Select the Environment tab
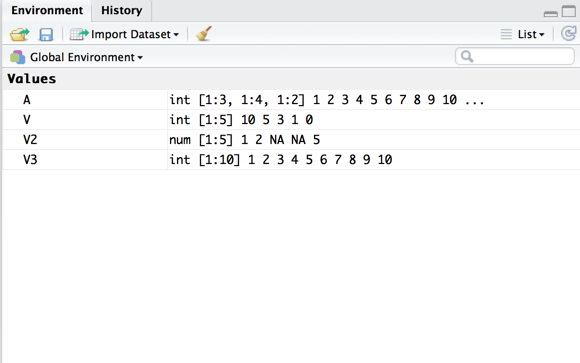The height and width of the screenshot is (363, 580). click(47, 10)
